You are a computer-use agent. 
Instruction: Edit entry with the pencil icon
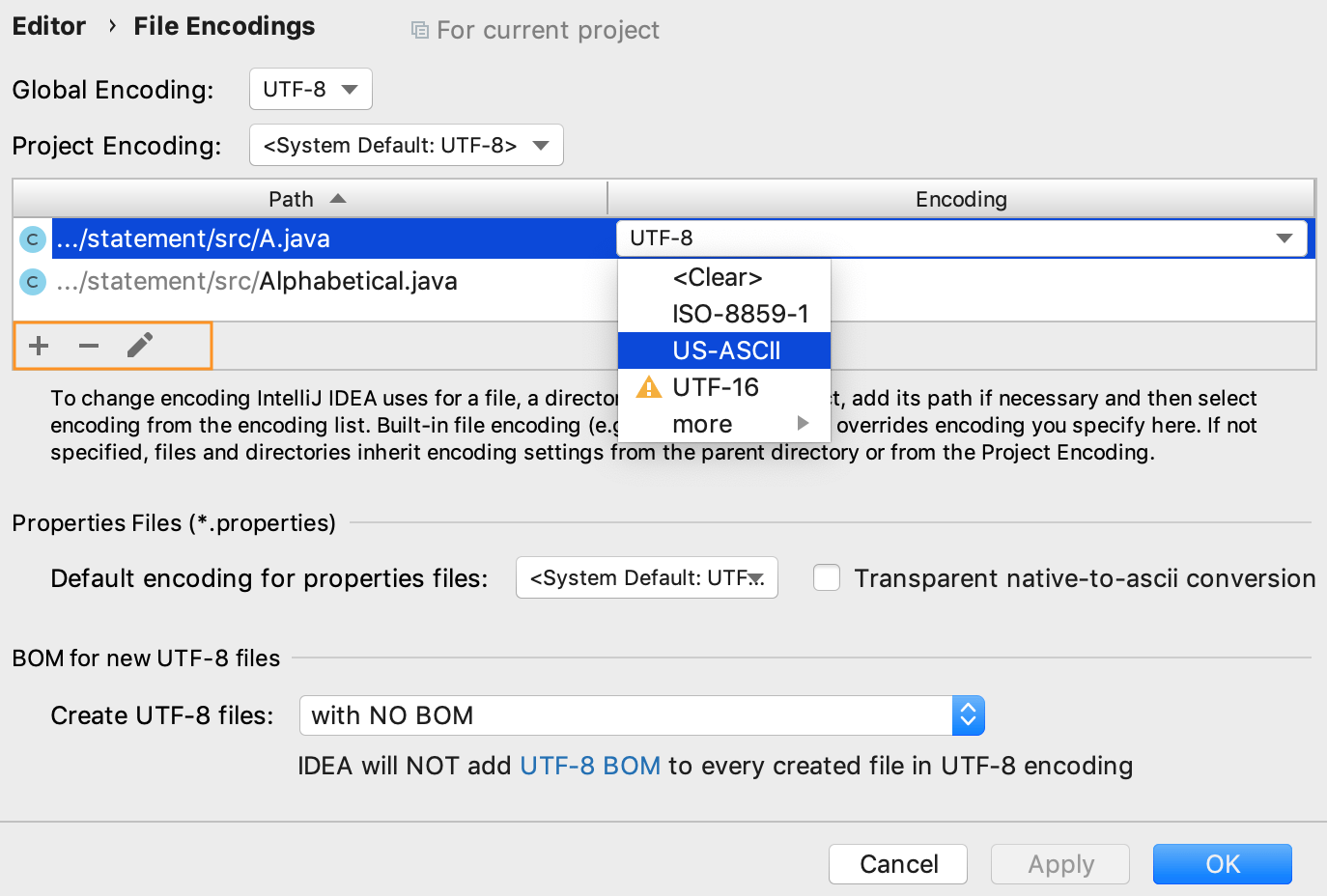138,345
